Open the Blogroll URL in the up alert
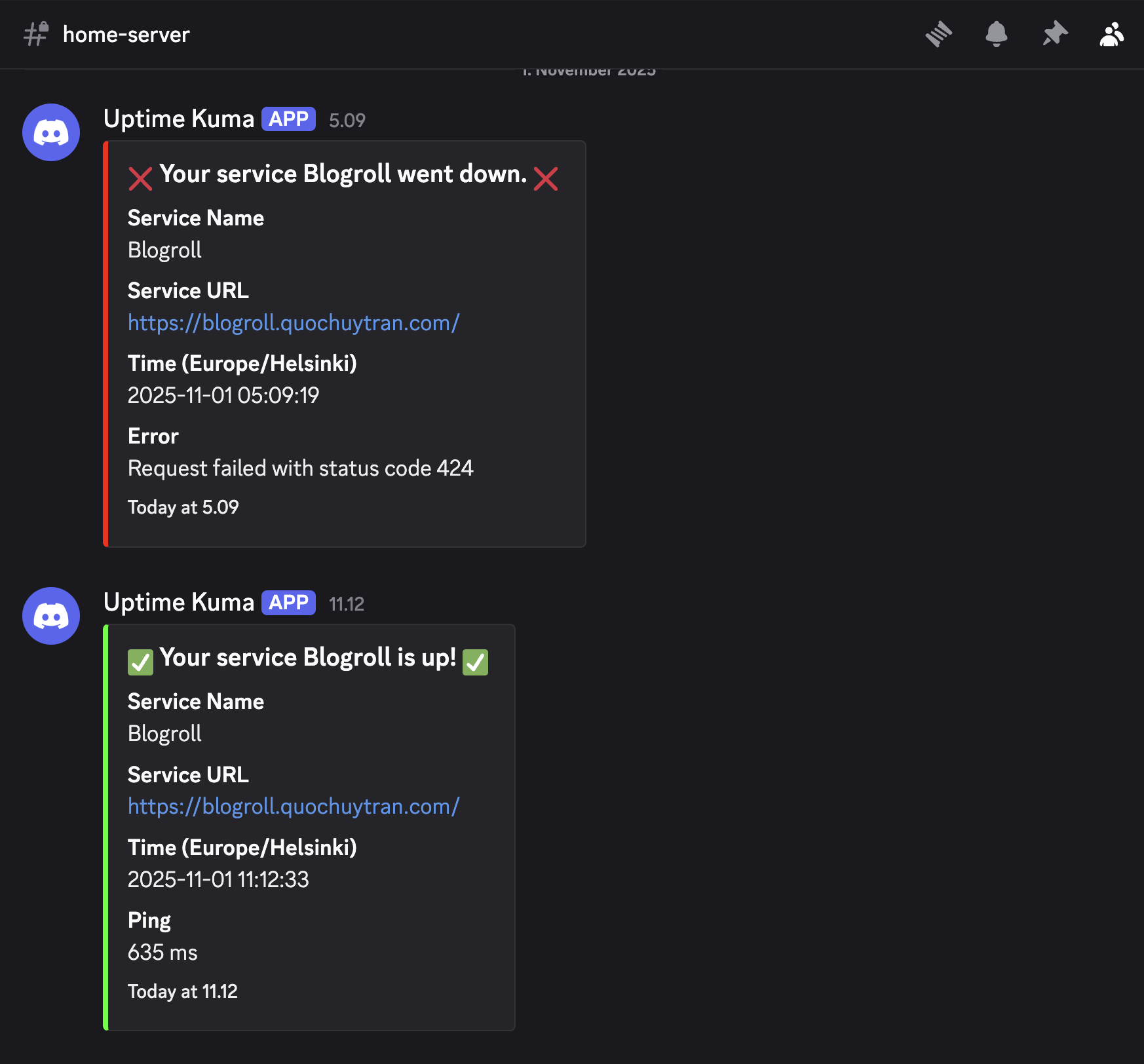The height and width of the screenshot is (1064, 1144). (294, 807)
